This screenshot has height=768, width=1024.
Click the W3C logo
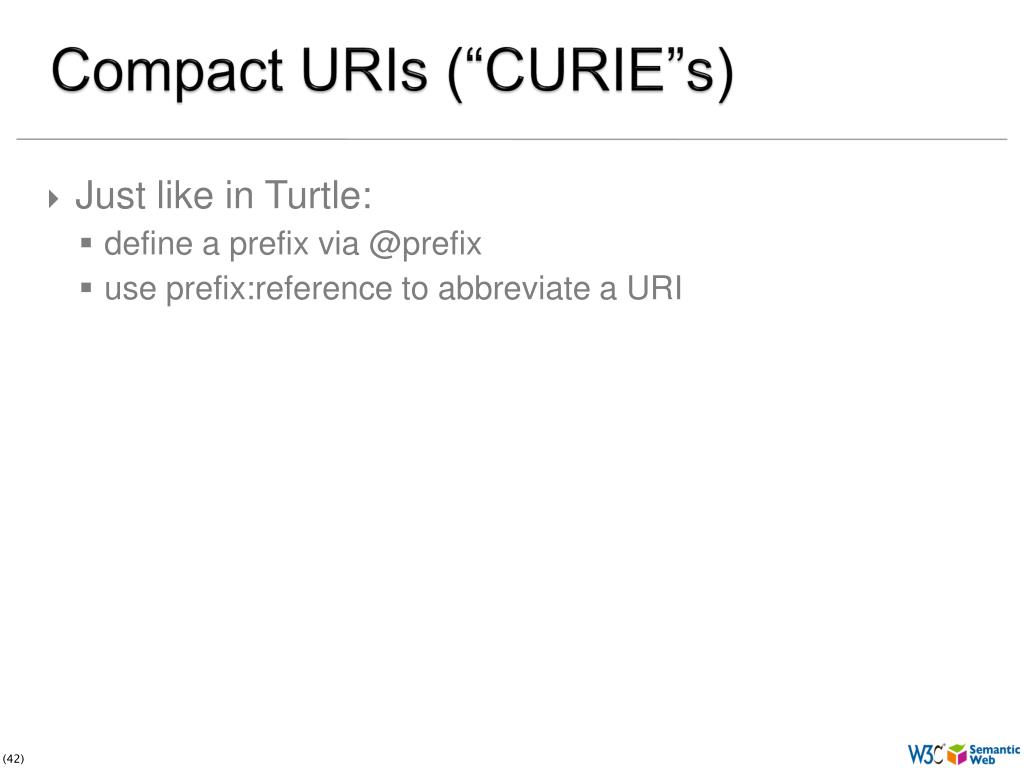coord(926,754)
